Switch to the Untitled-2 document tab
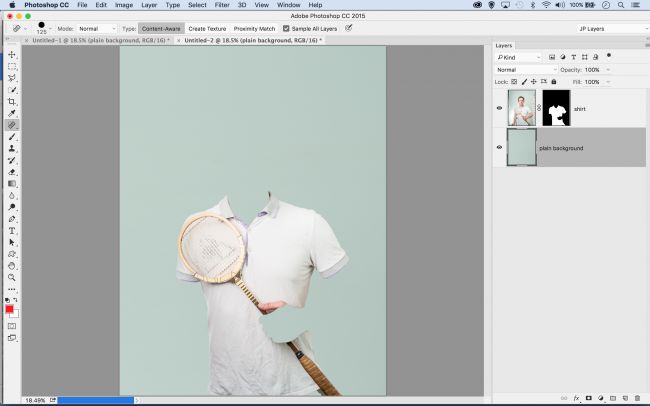 253,40
